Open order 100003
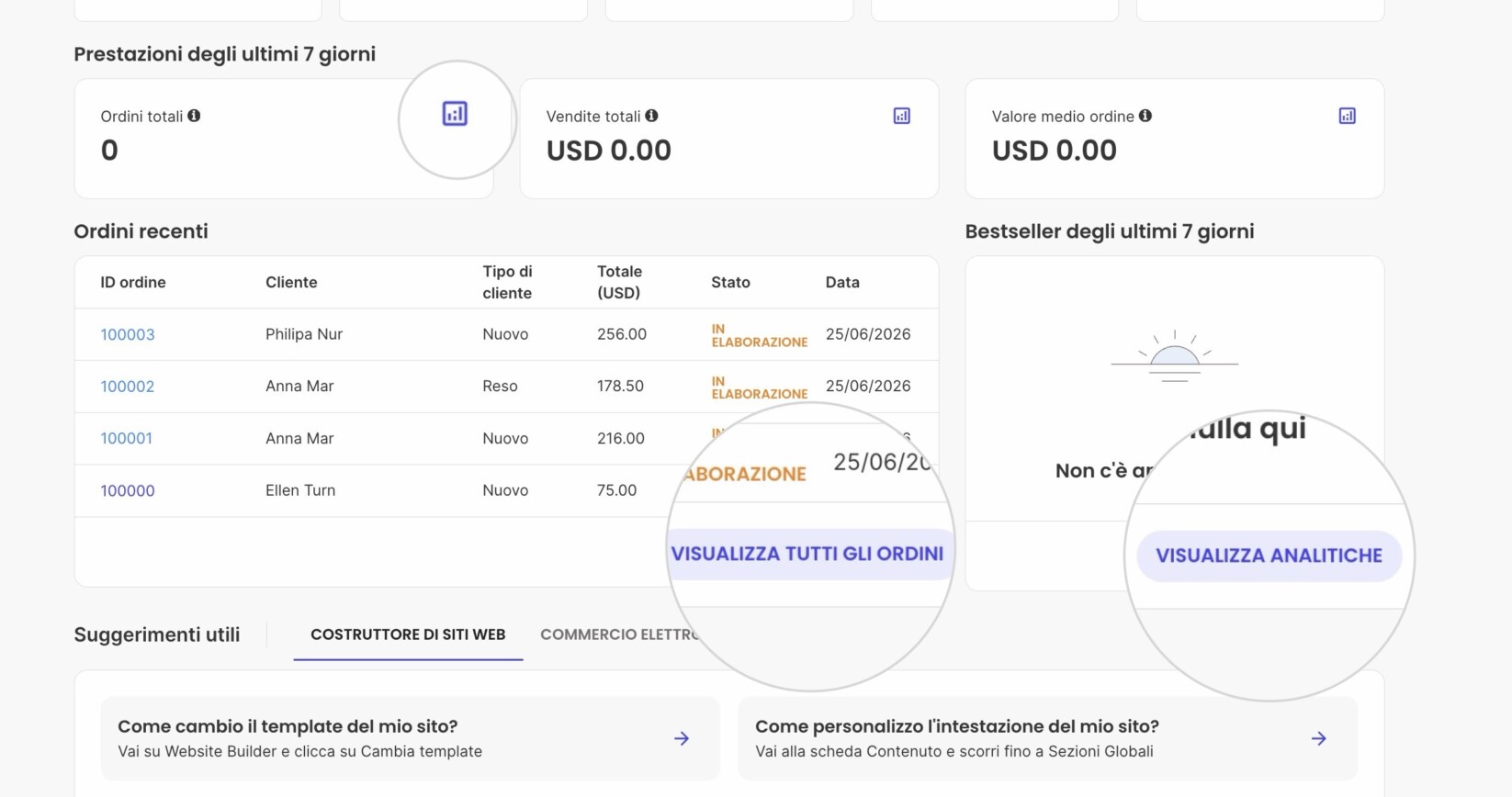Image resolution: width=1512 pixels, height=797 pixels. pyautogui.click(x=128, y=334)
